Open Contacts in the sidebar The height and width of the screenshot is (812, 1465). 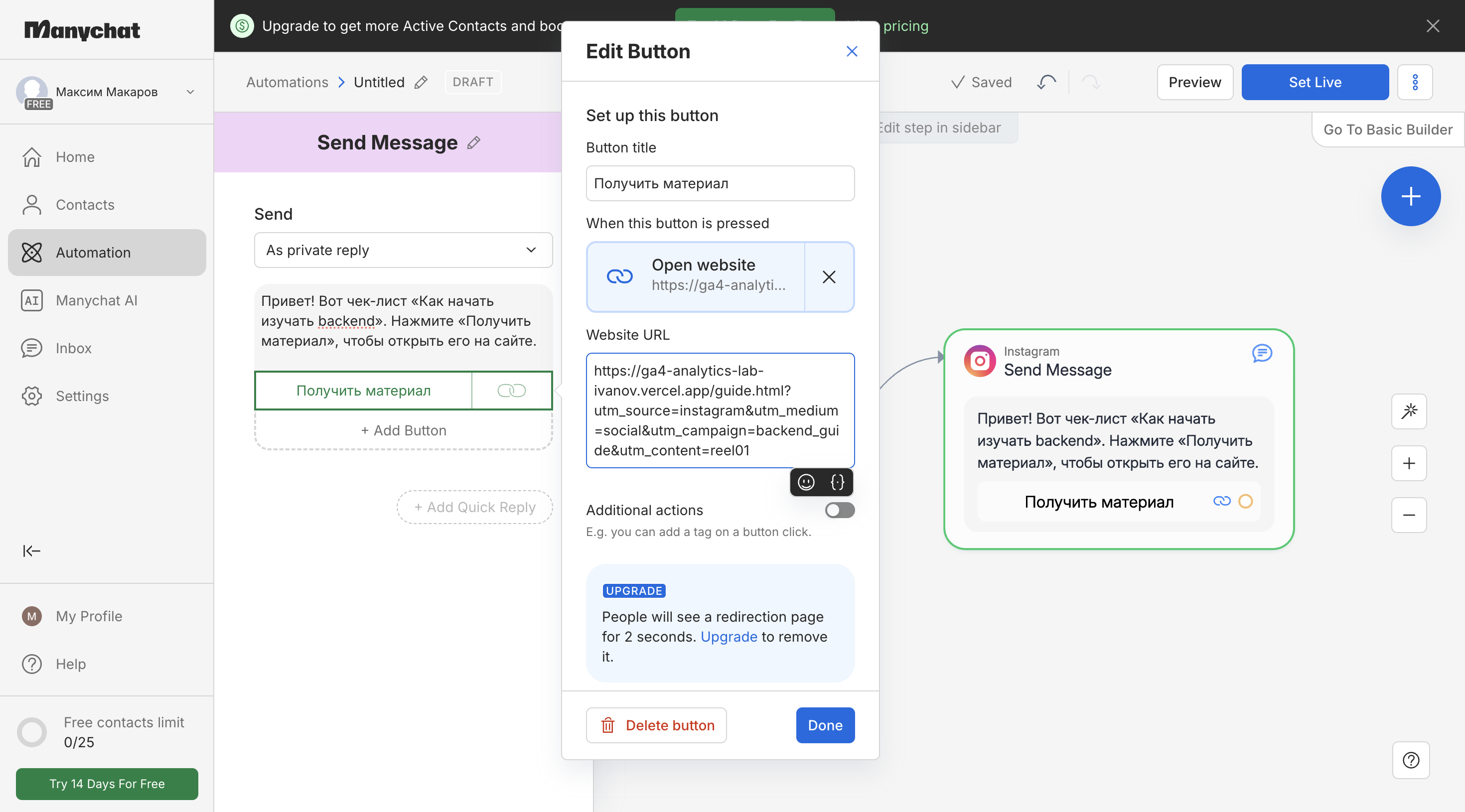tap(107, 205)
